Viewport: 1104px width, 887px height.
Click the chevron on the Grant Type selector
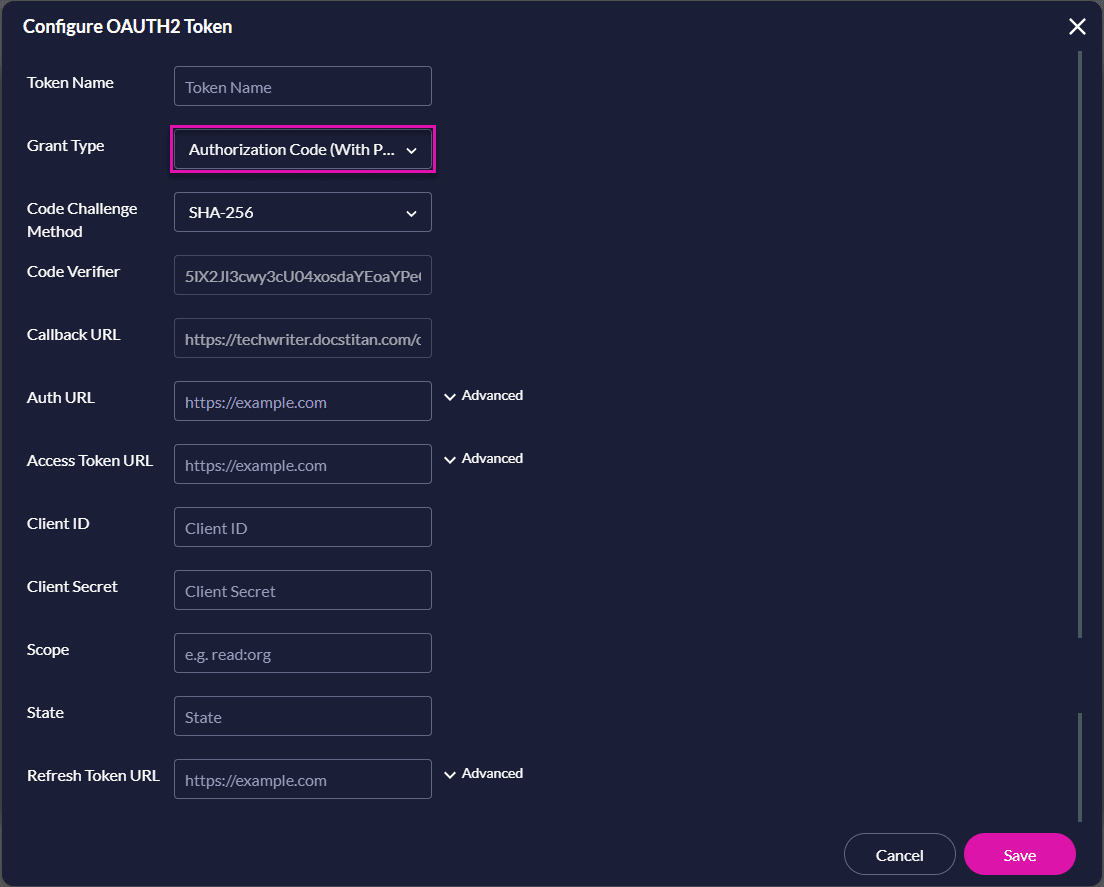[411, 149]
